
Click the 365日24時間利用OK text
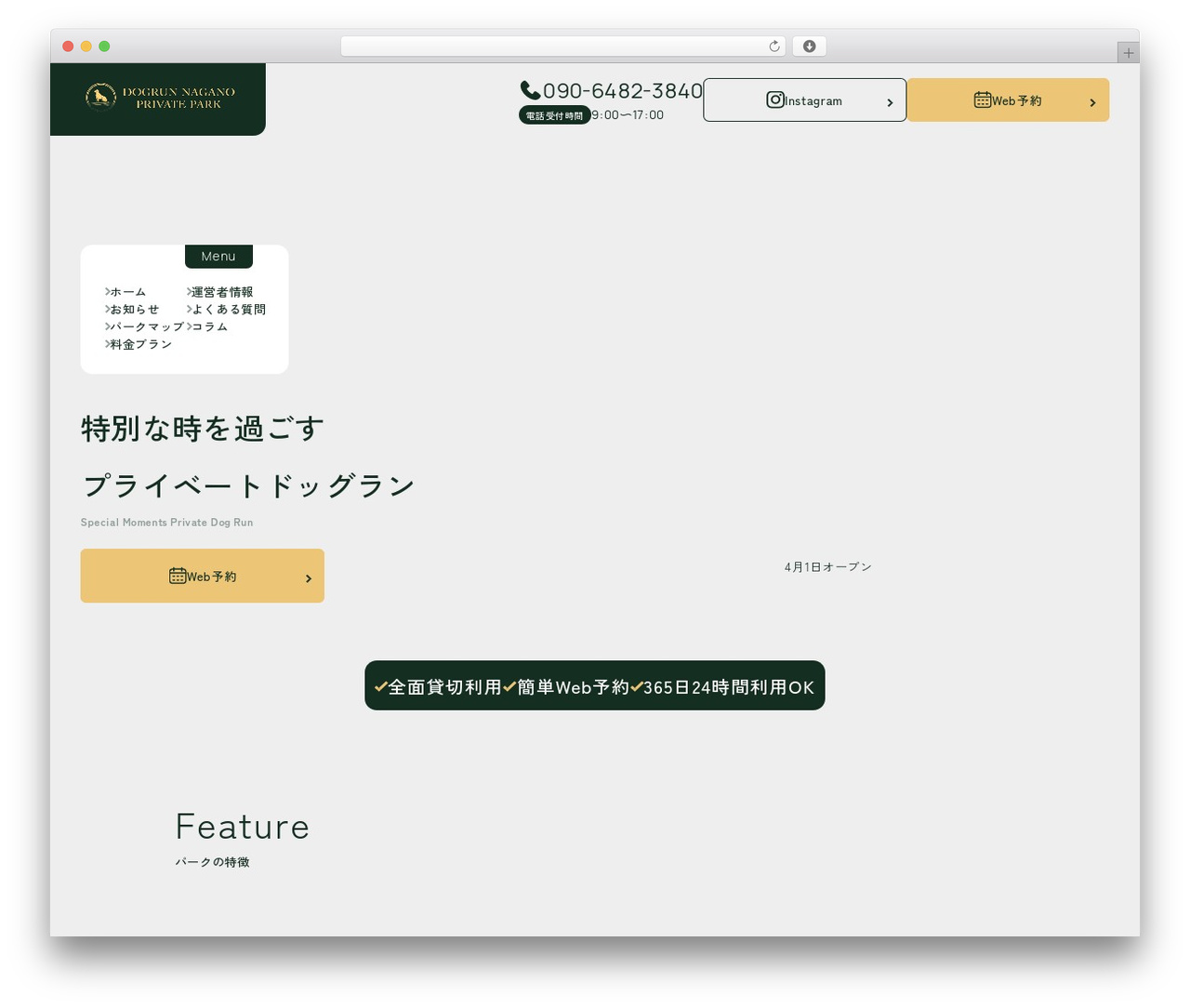[x=729, y=687]
